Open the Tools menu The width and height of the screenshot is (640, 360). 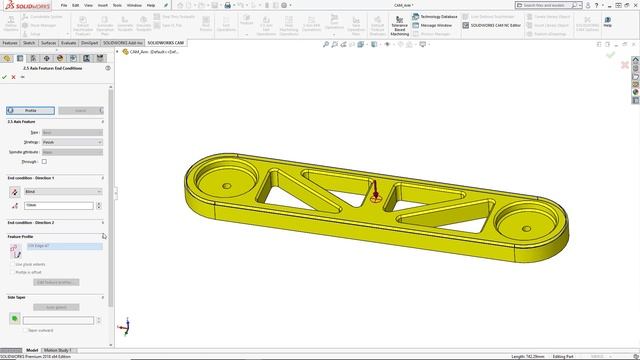[117, 5]
